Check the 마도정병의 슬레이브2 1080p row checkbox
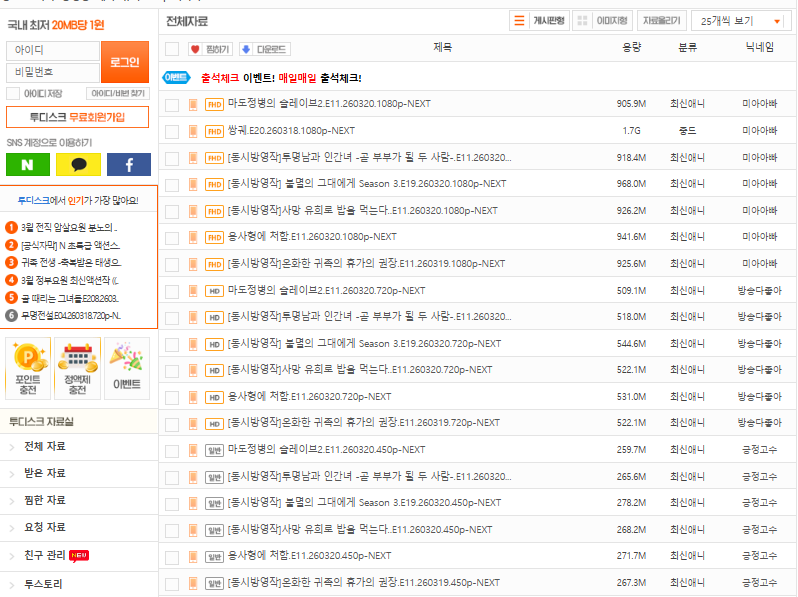Image resolution: width=798 pixels, height=597 pixels. coord(172,105)
